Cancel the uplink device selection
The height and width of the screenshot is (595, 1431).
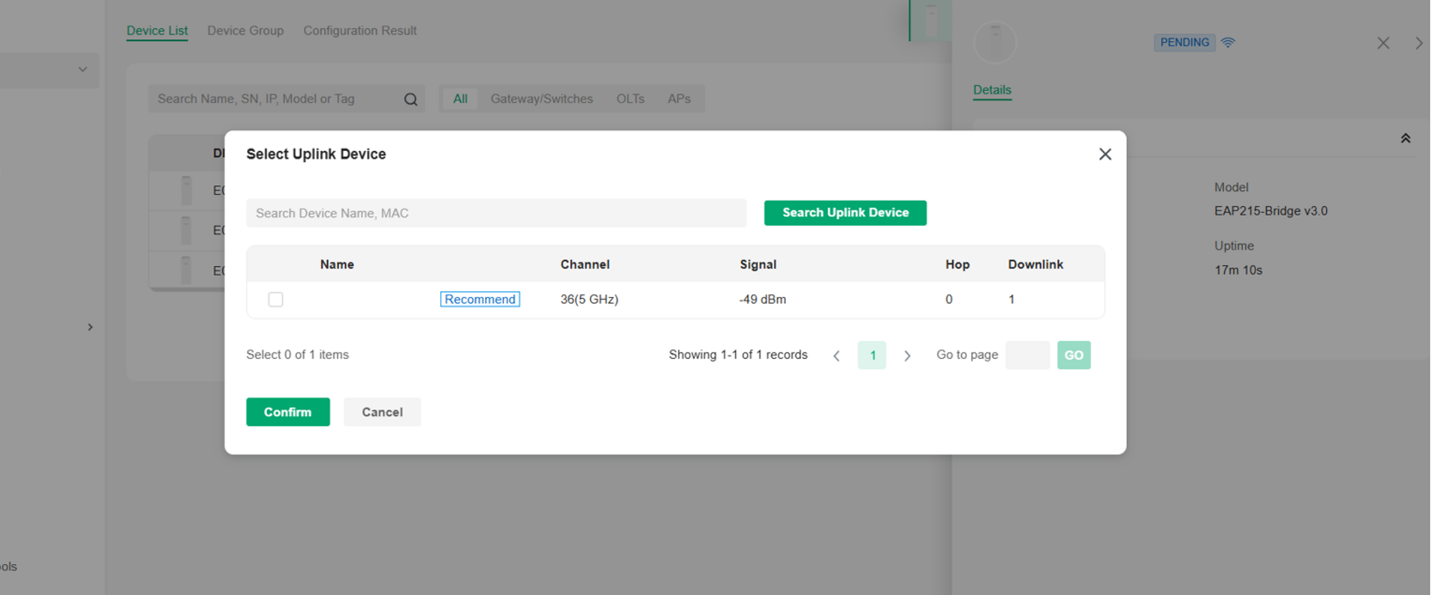tap(382, 412)
